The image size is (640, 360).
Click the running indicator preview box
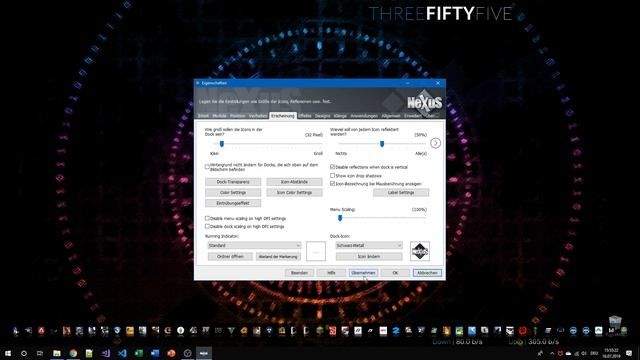[x=316, y=251]
